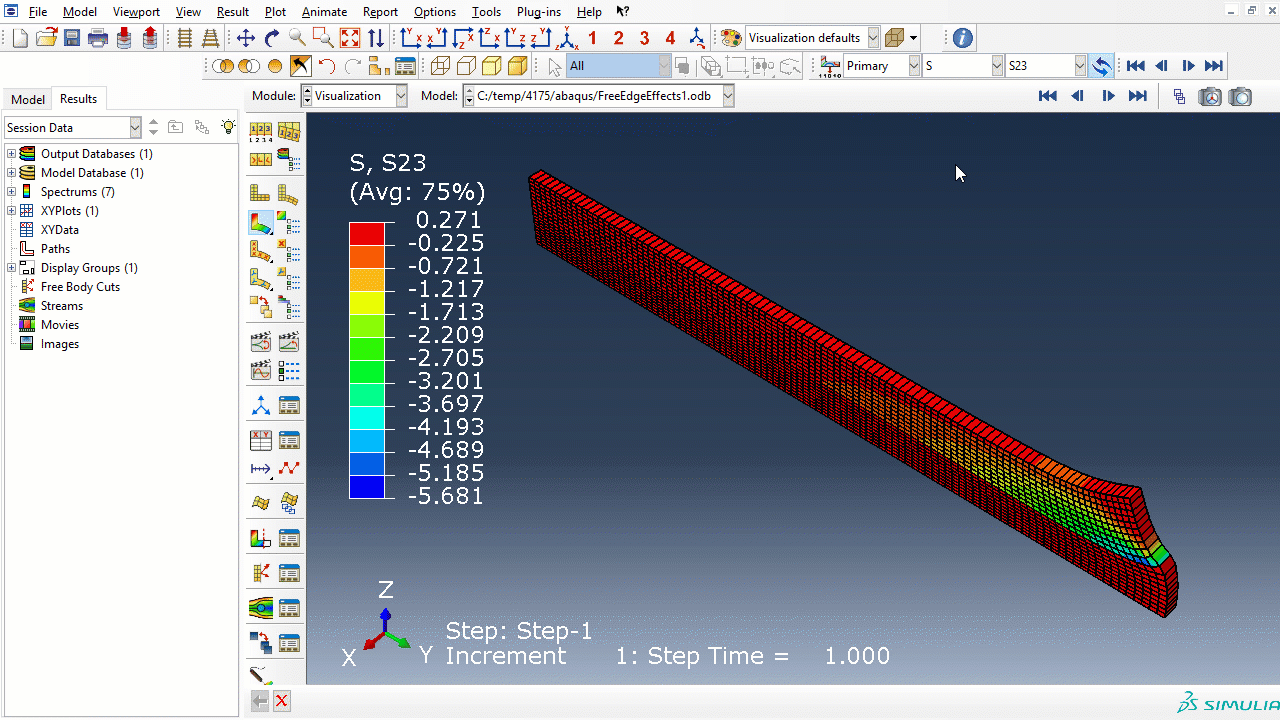Screen dimensions: 1280x720
Task: Click the Plot Contours on Deformed Shape icon
Action: click(x=260, y=222)
